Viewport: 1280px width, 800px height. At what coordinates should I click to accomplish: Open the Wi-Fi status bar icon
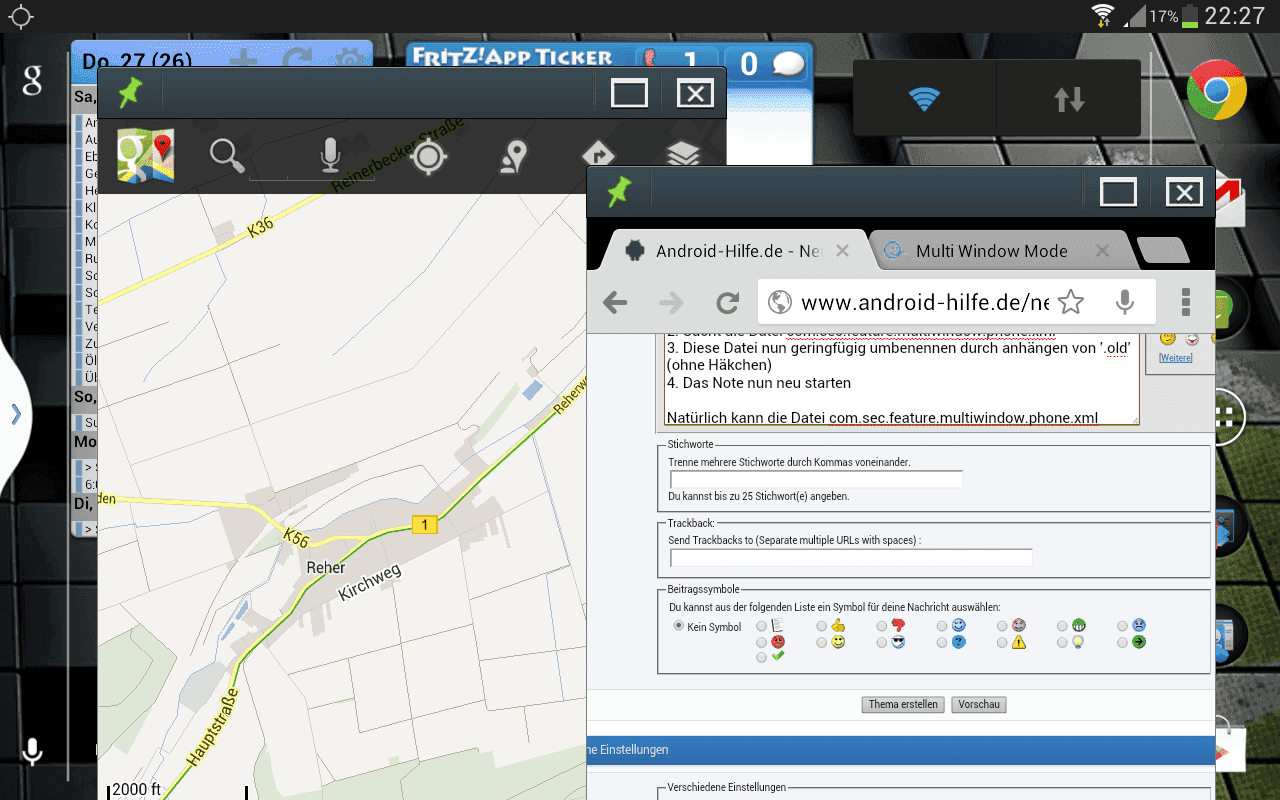(1103, 15)
